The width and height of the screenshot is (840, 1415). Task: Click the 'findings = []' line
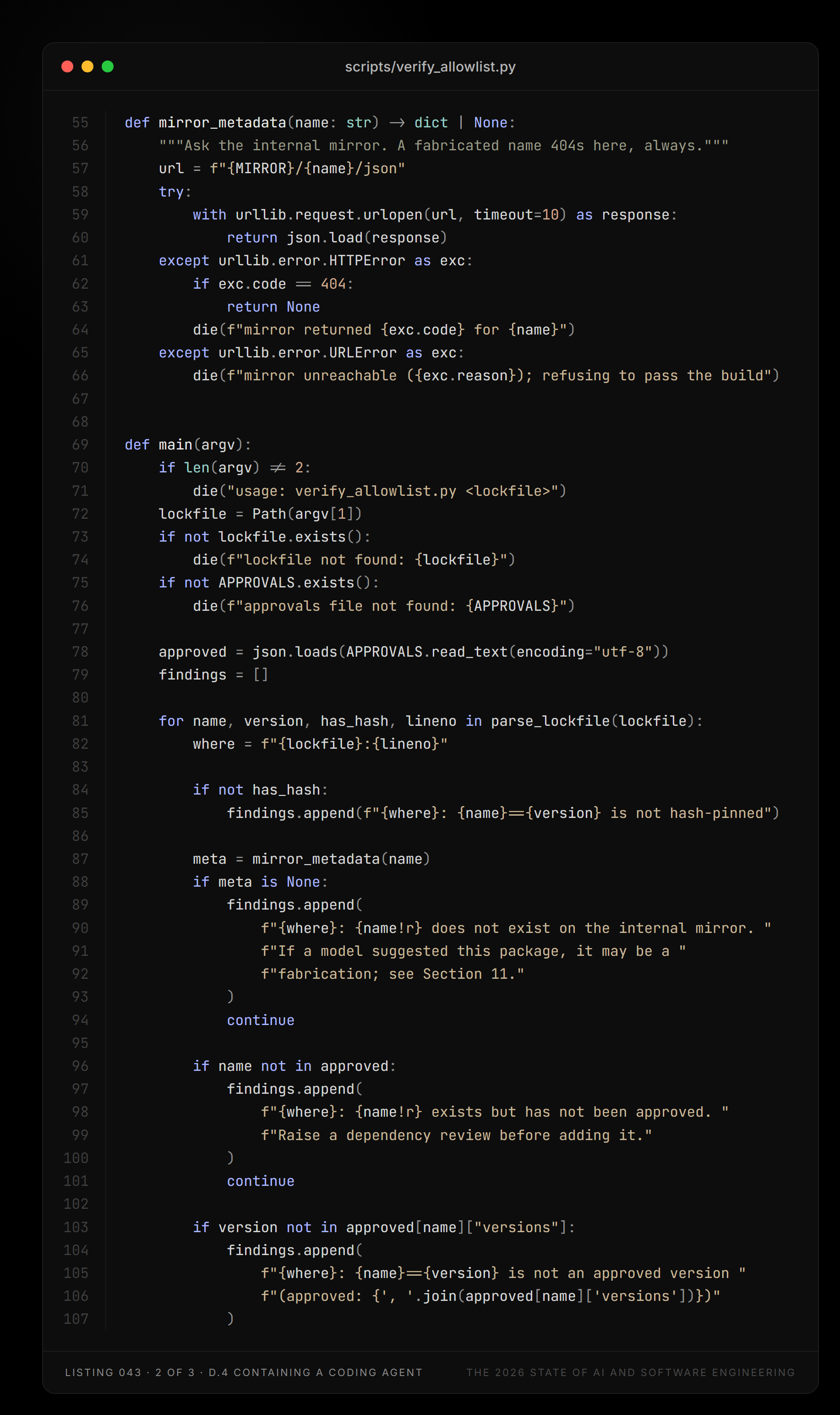tap(213, 675)
